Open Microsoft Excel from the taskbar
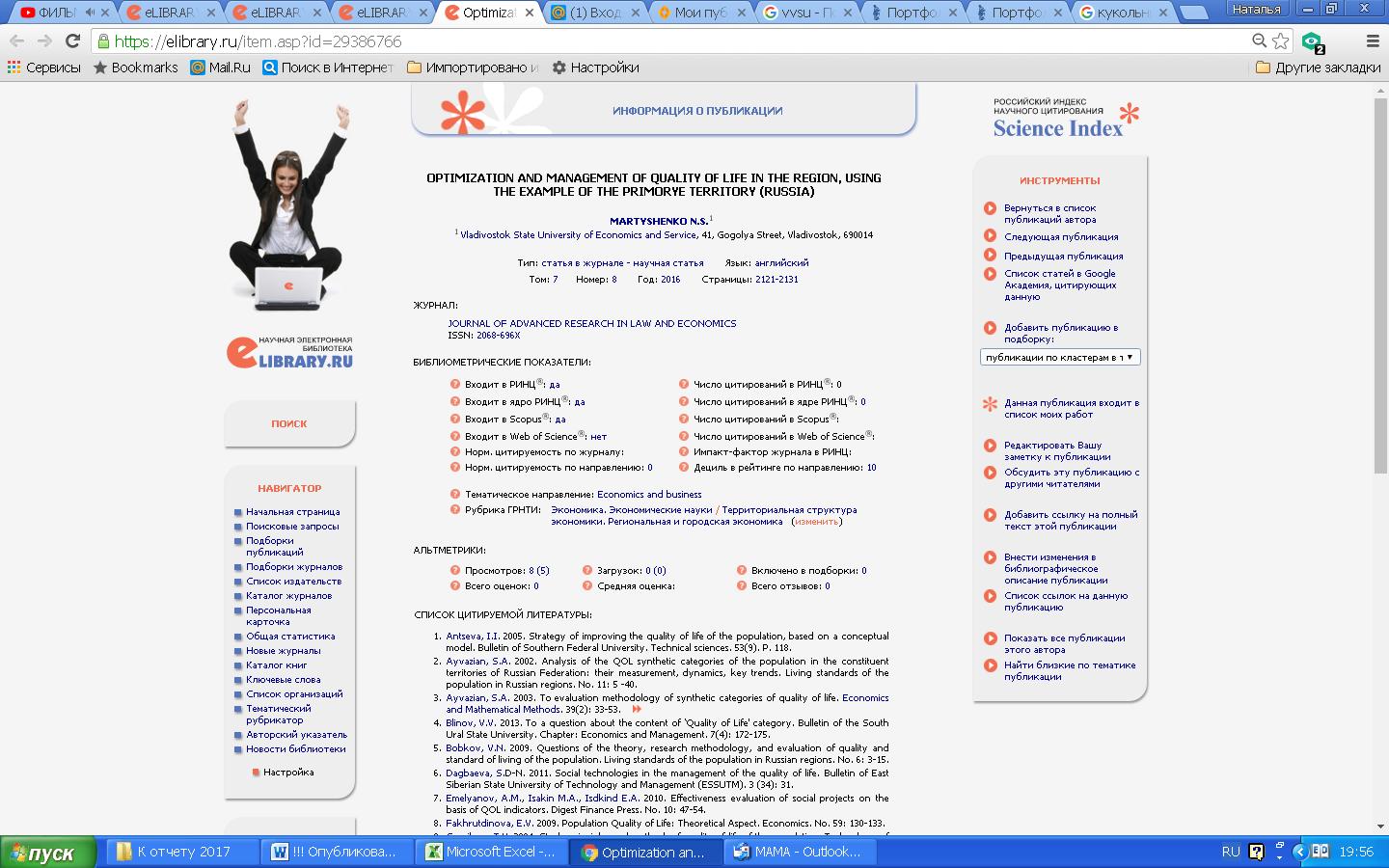Image resolution: width=1389 pixels, height=868 pixels. tap(491, 852)
